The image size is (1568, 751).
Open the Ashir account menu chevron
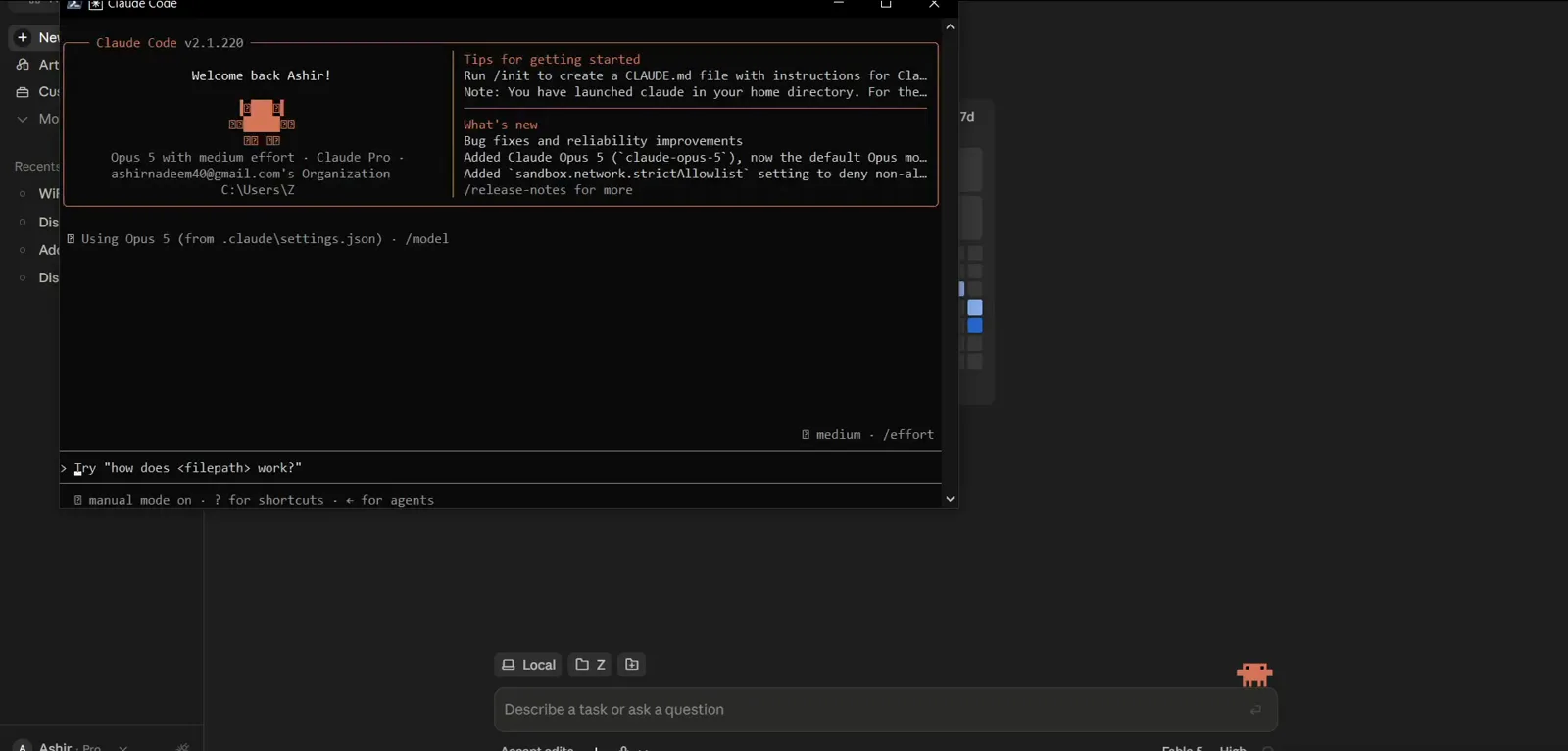[122, 747]
